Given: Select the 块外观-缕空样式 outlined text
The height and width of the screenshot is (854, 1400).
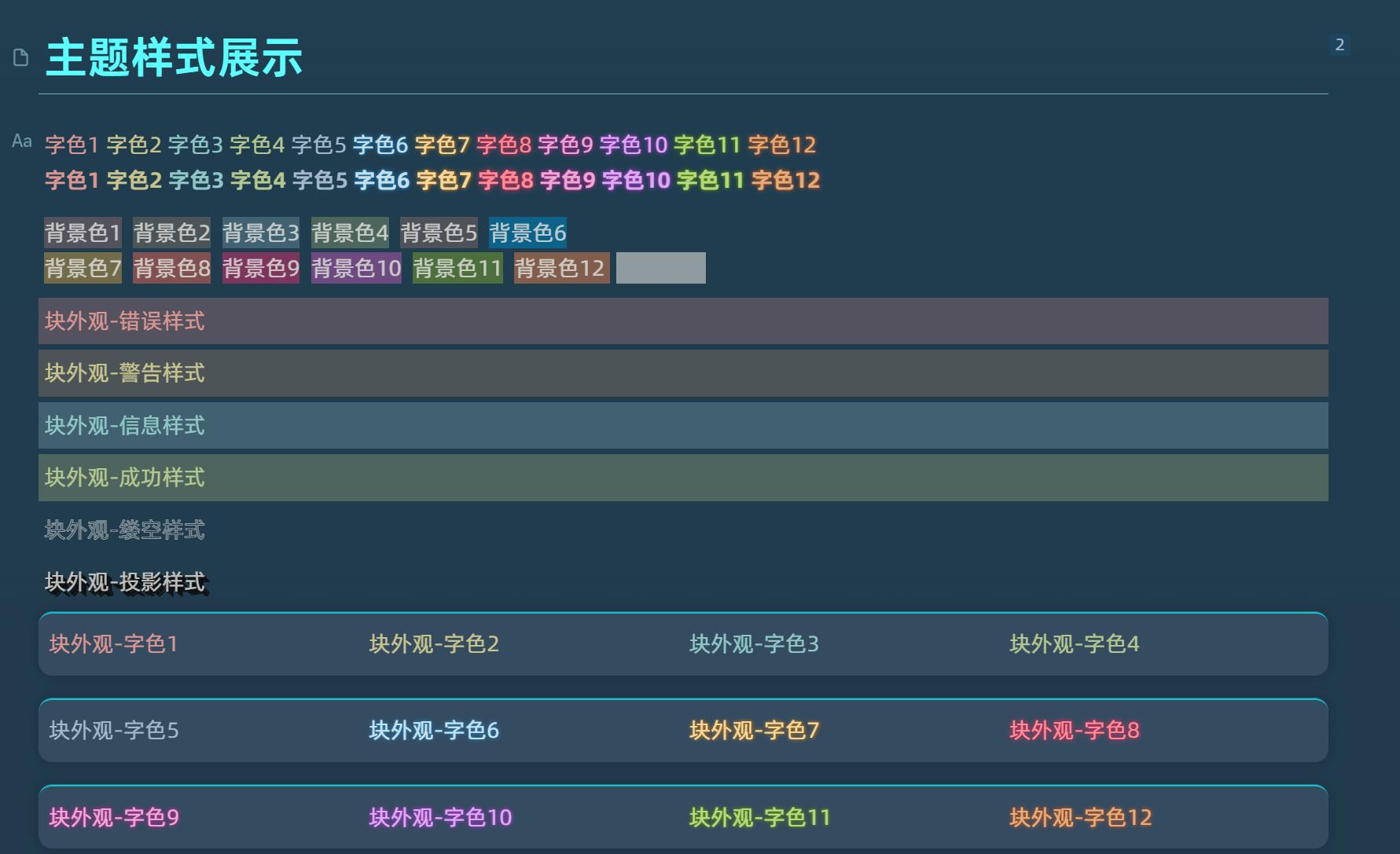Looking at the screenshot, I should point(123,530).
